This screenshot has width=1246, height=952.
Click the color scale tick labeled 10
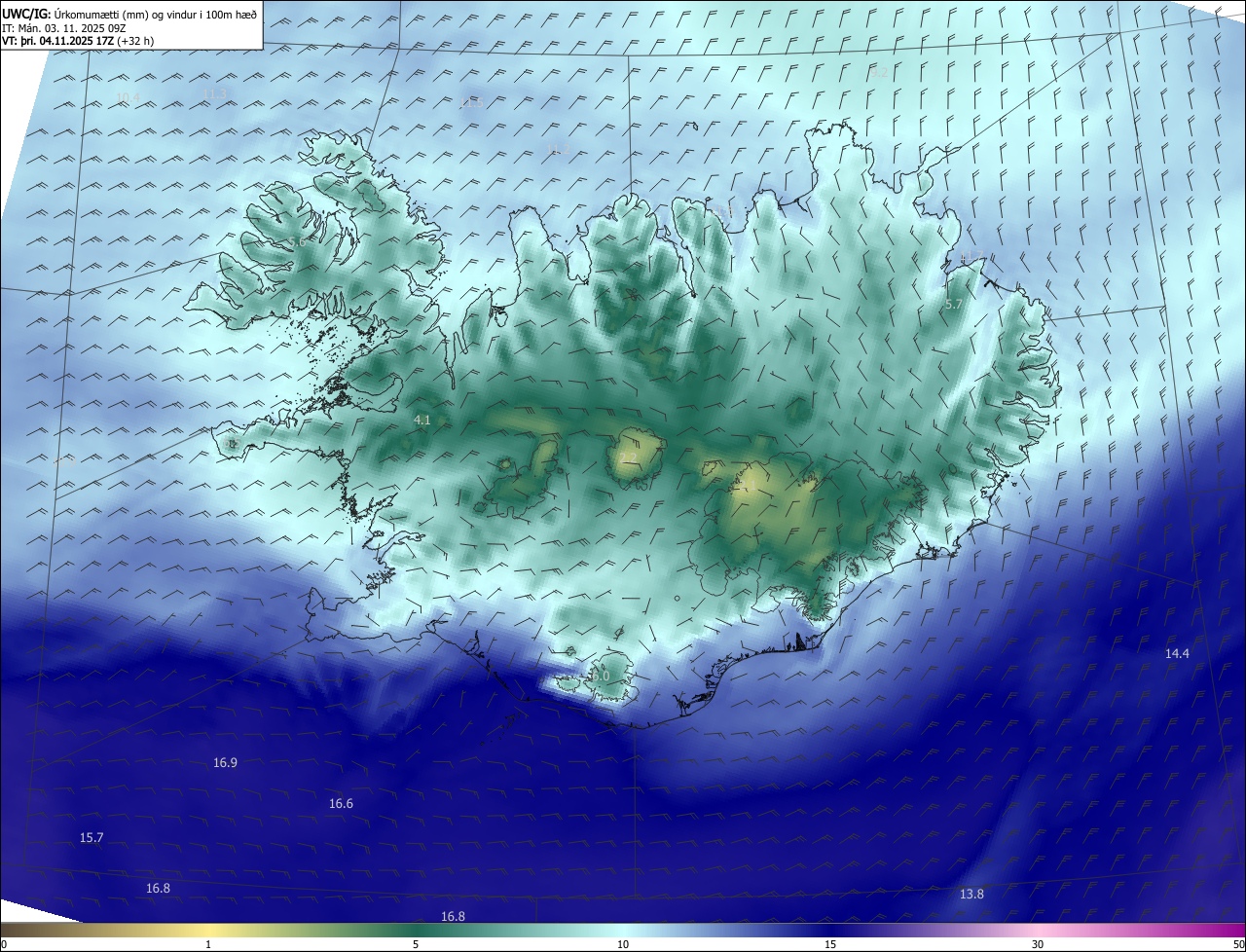623,944
